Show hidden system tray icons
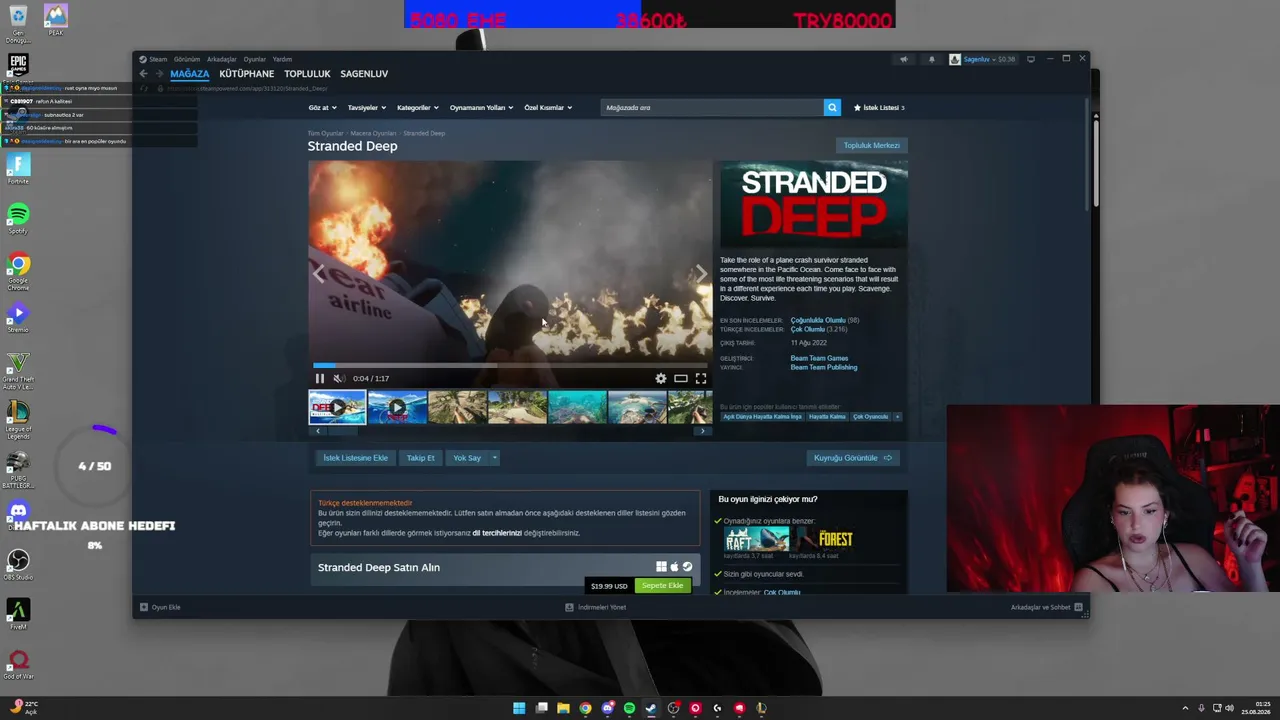This screenshot has width=1280, height=720. click(x=1185, y=708)
